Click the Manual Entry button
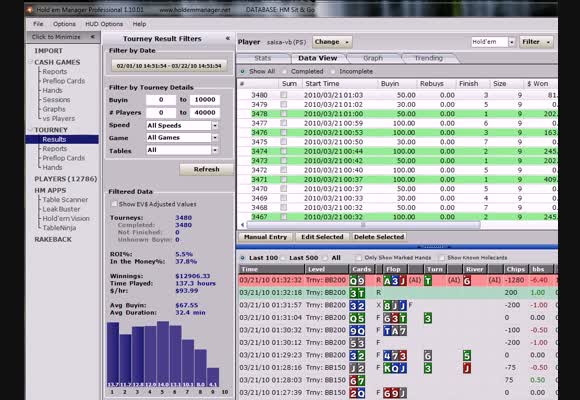The width and height of the screenshot is (580, 400). [265, 237]
